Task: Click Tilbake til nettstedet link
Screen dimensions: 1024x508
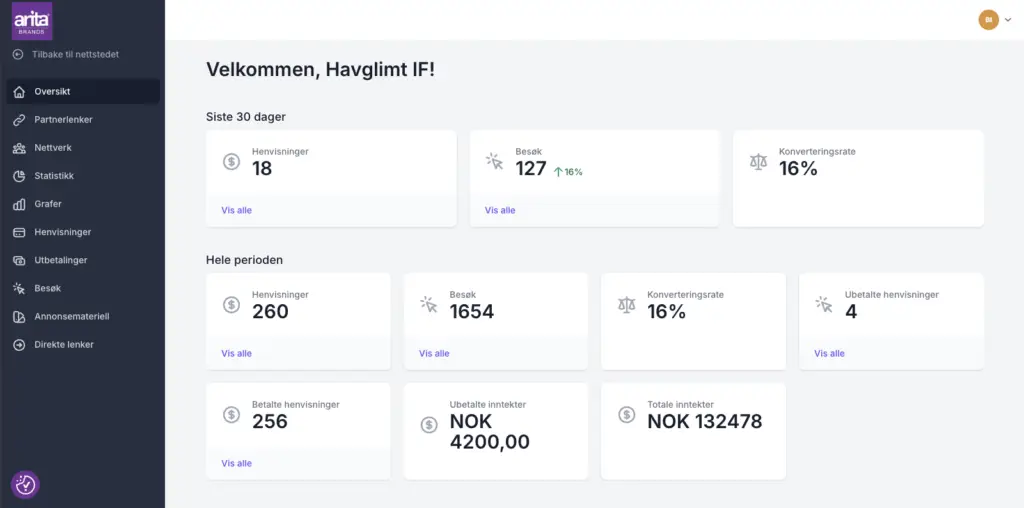Action: coord(75,54)
